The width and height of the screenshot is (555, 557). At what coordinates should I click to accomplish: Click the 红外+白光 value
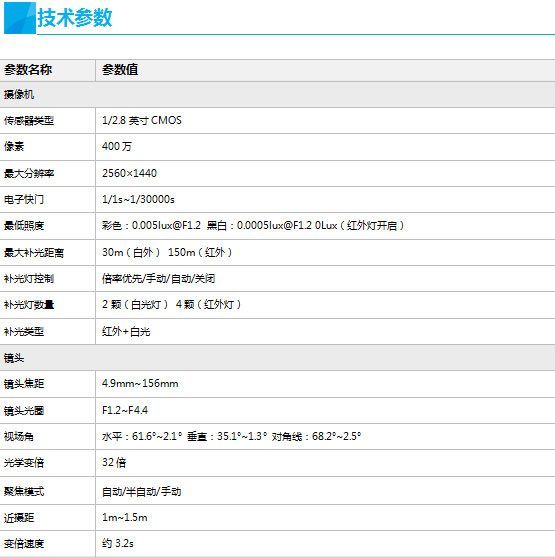pos(126,331)
